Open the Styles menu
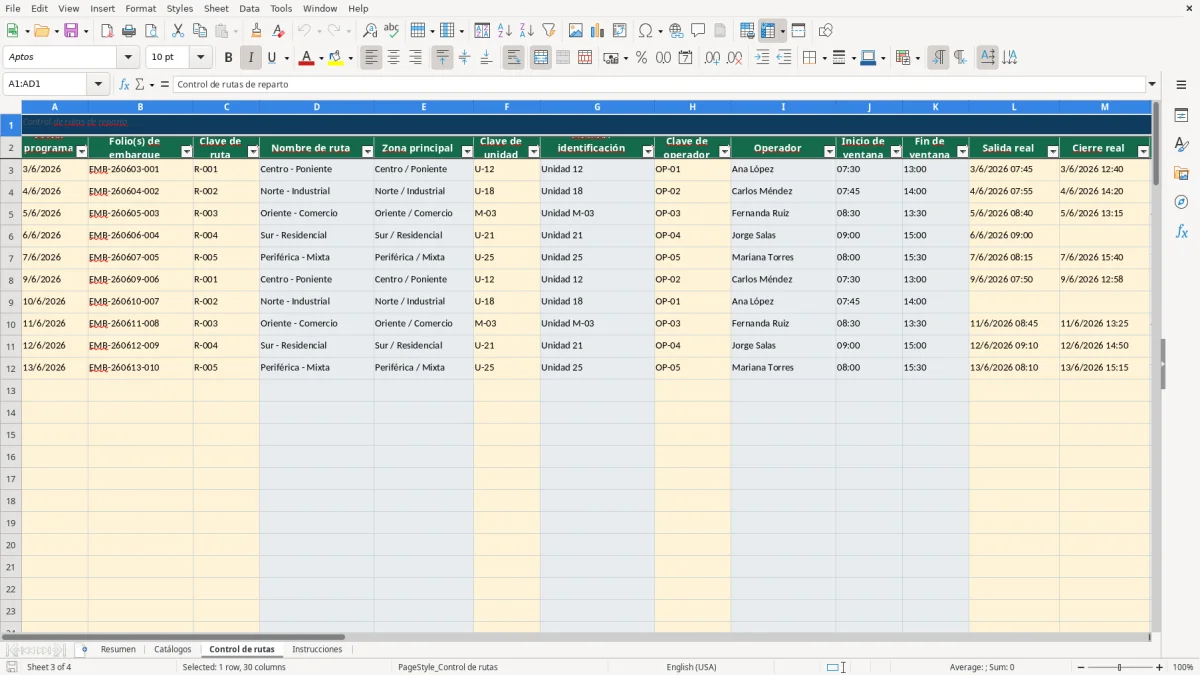This screenshot has width=1200, height=675. [x=180, y=8]
